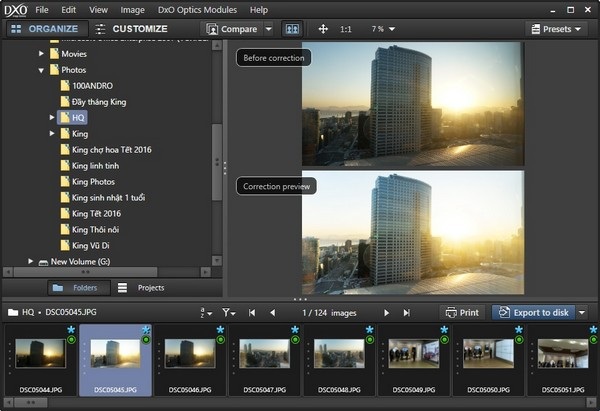Click the folder tree scroll up arrow
This screenshot has width=600, height=411.
click(217, 46)
